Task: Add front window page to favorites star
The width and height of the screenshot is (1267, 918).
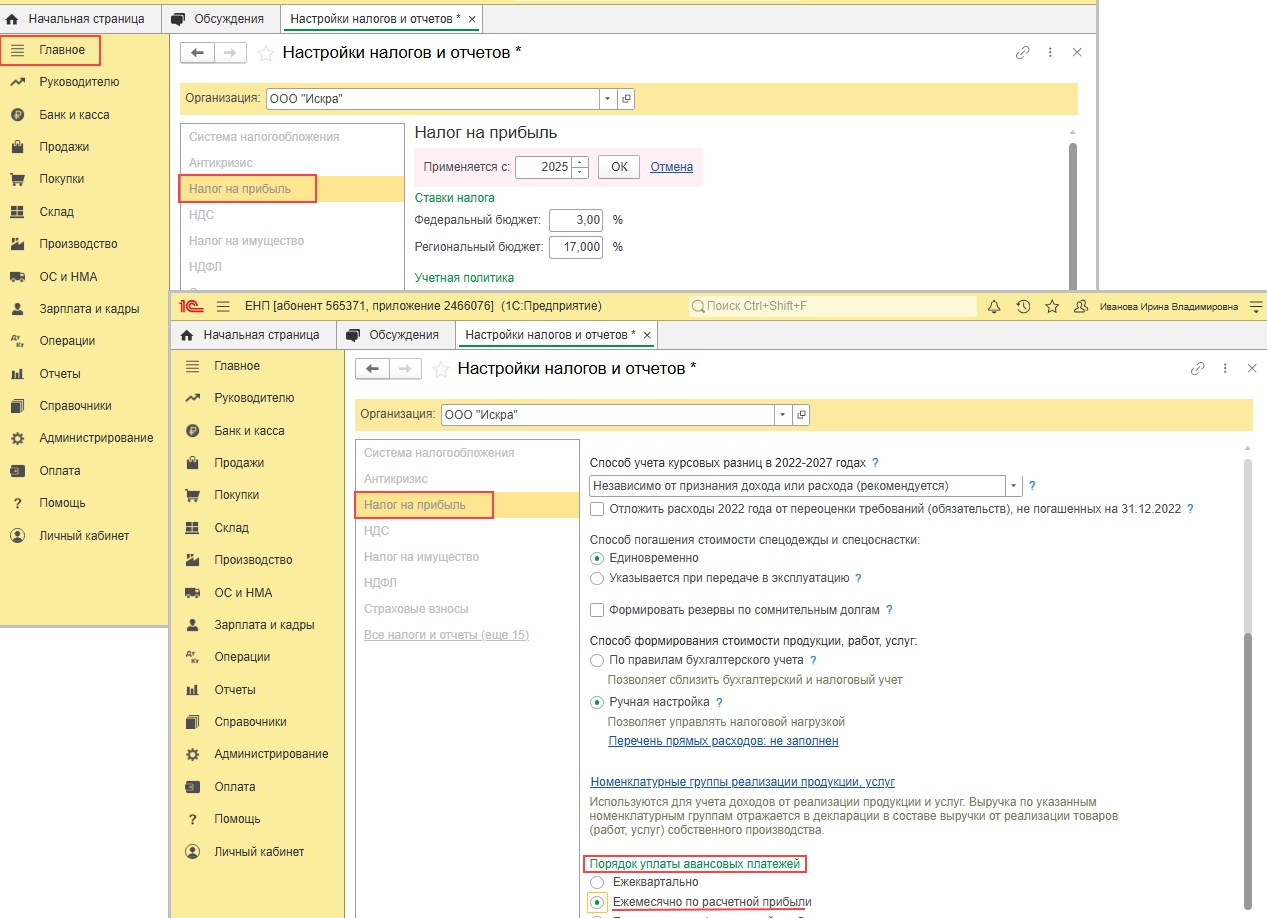Action: [x=440, y=370]
